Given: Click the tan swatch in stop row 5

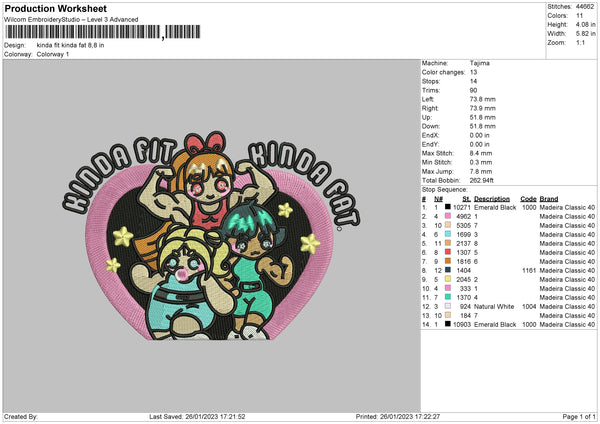Looking at the screenshot, I should click(x=447, y=243).
